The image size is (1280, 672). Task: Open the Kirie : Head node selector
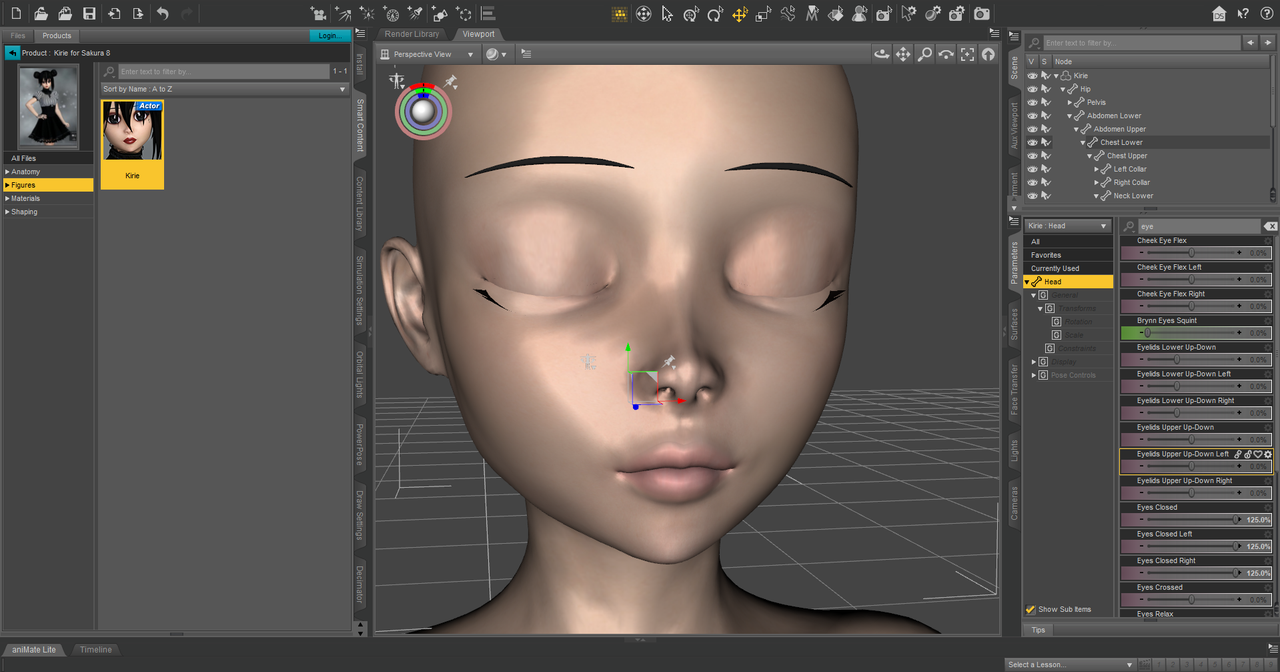tap(1068, 226)
